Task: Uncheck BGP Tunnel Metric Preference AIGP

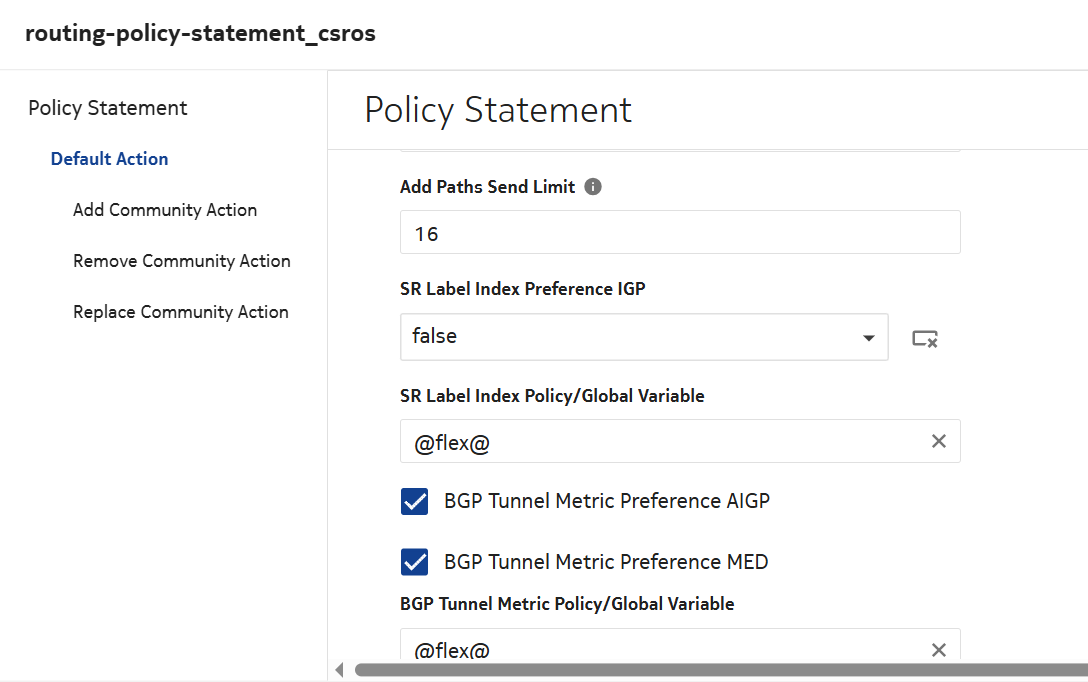Action: point(415,501)
